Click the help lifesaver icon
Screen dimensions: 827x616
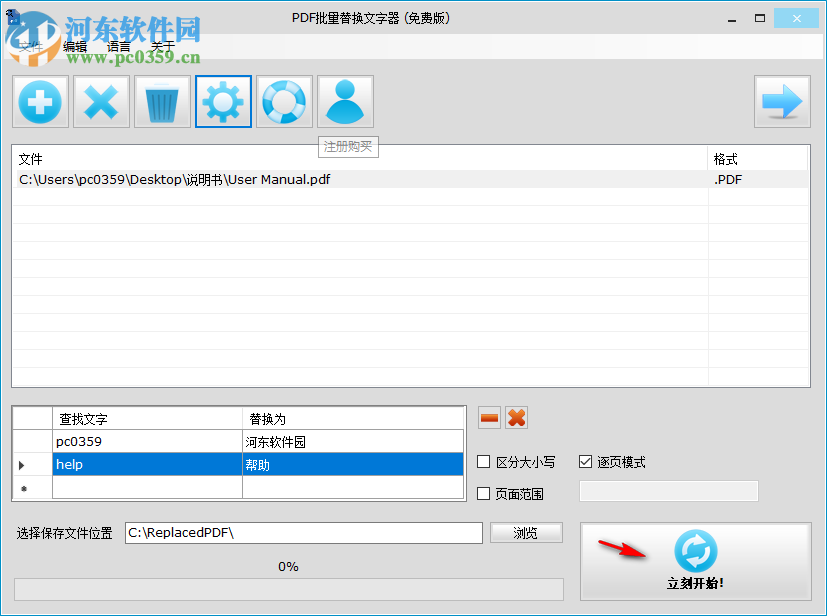tap(284, 101)
